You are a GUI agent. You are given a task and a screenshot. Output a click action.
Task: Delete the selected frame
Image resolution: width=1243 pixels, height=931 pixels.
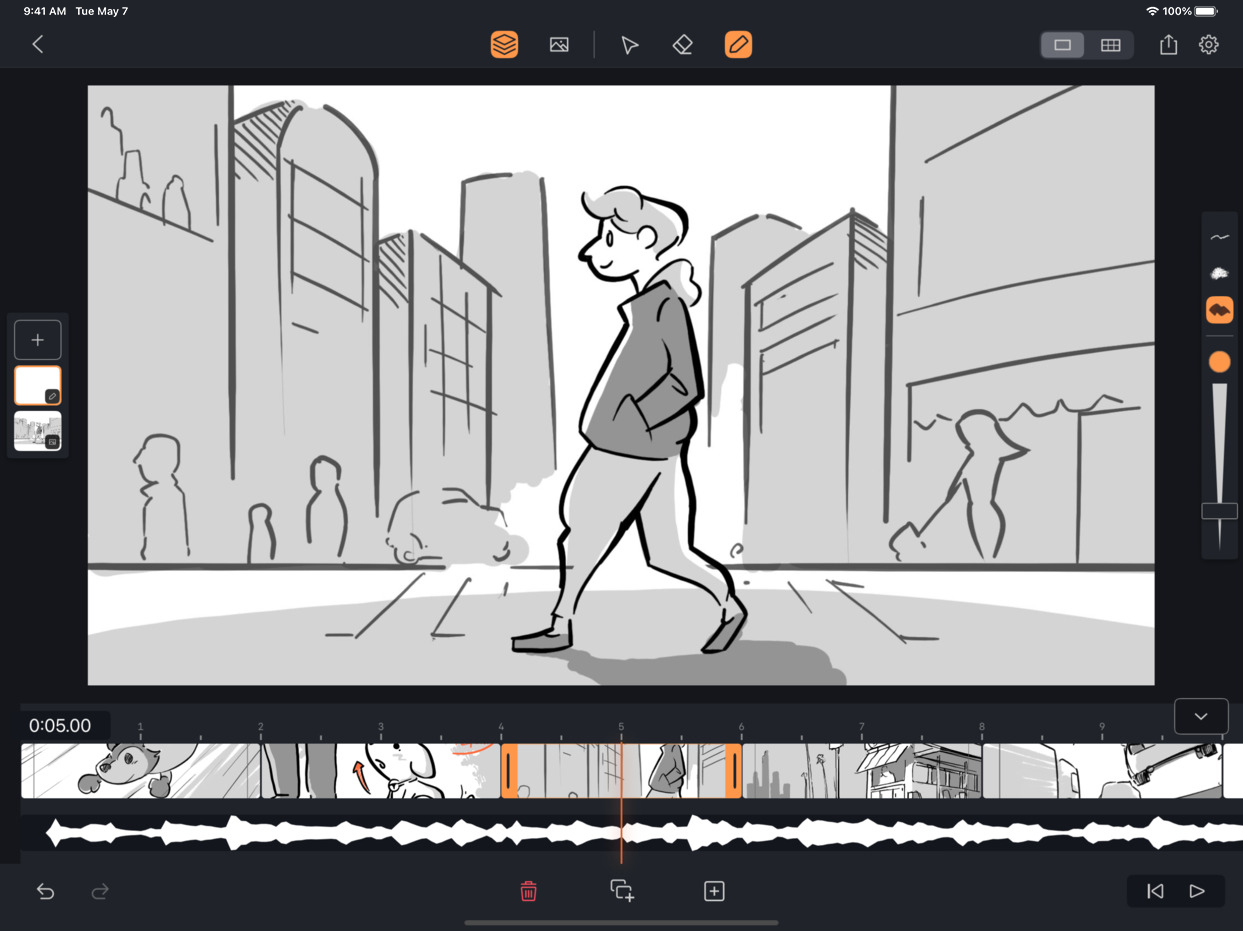[528, 891]
